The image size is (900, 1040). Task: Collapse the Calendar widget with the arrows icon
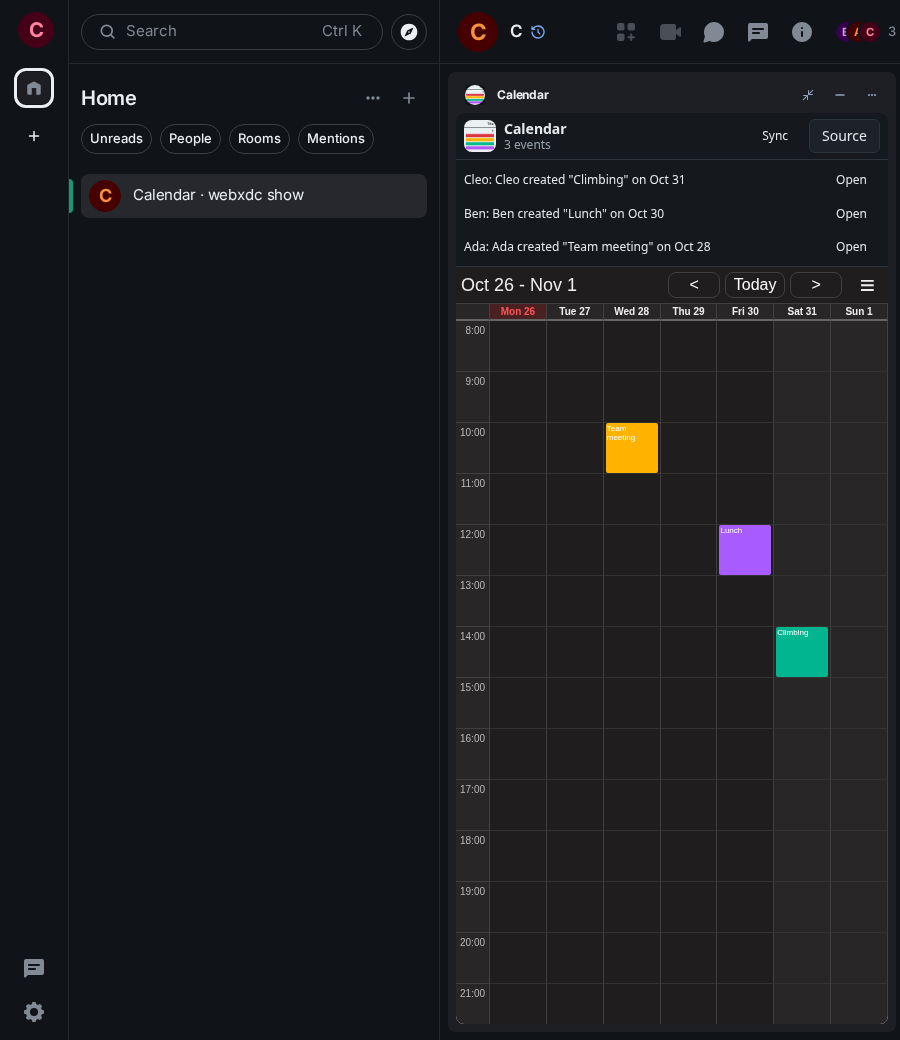click(x=808, y=95)
